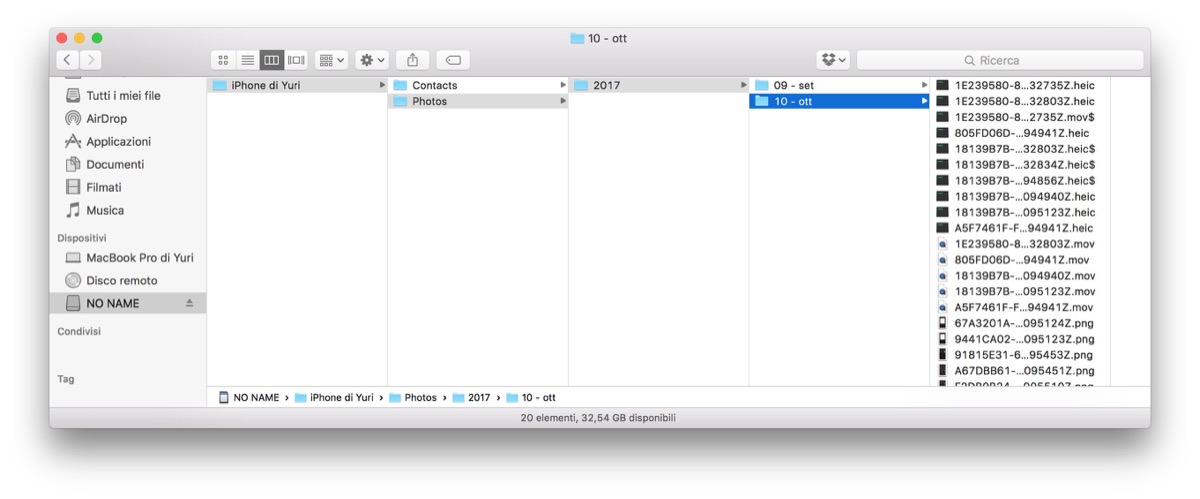Click 10 - ott in the path bar
This screenshot has height=499, width=1200.
[x=531, y=398]
